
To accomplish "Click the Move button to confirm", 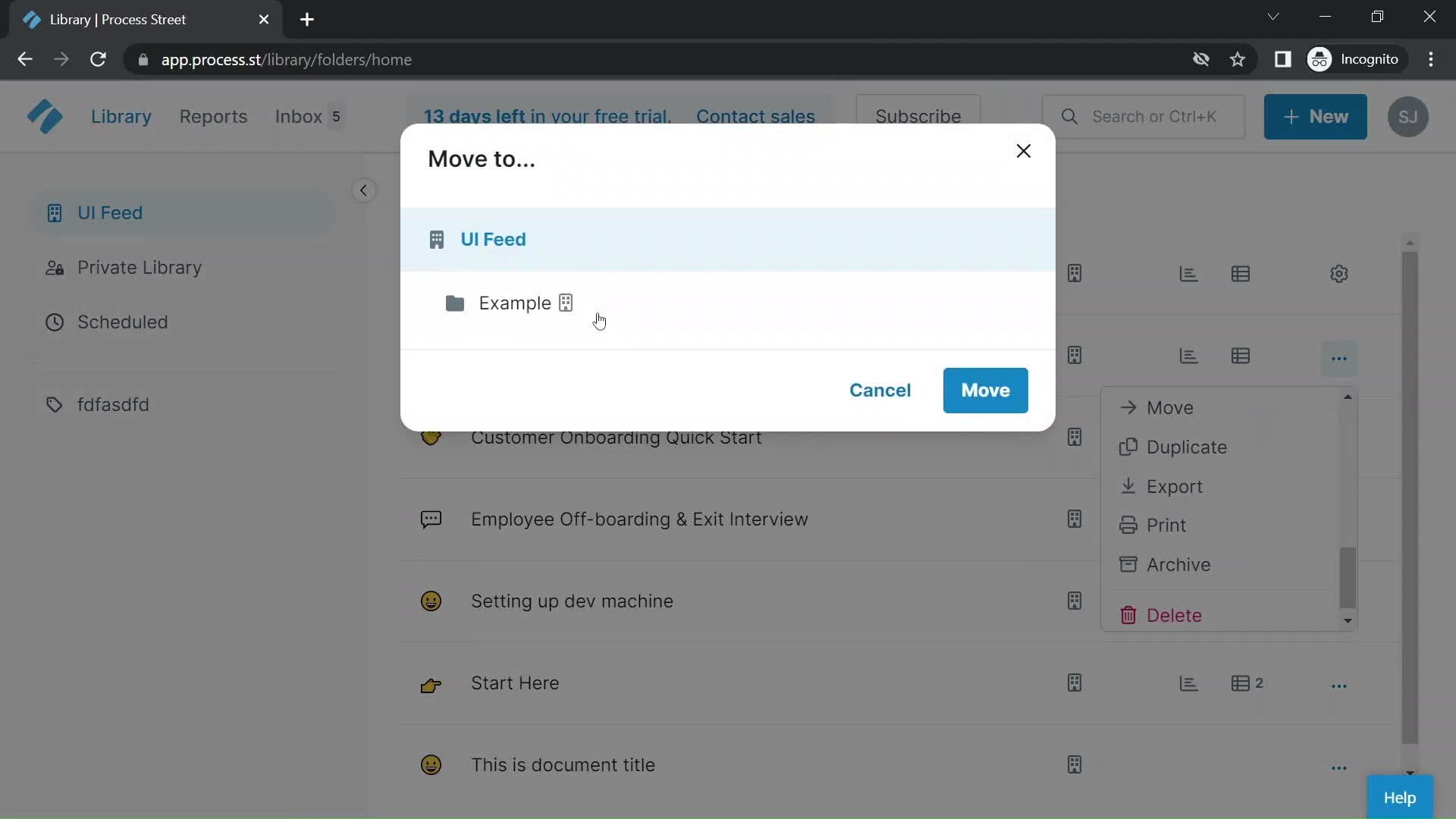I will (986, 390).
